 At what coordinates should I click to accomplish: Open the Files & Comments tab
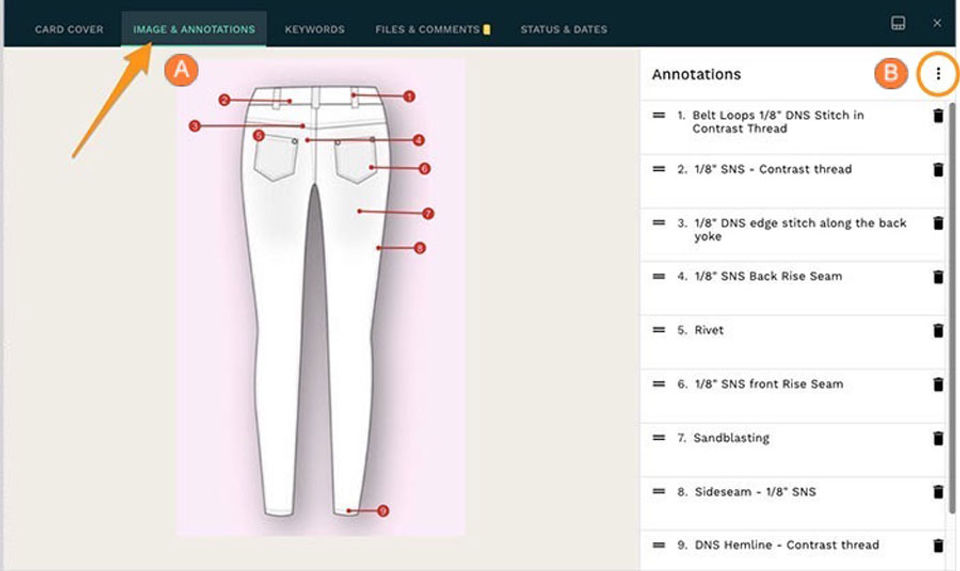pyautogui.click(x=432, y=29)
